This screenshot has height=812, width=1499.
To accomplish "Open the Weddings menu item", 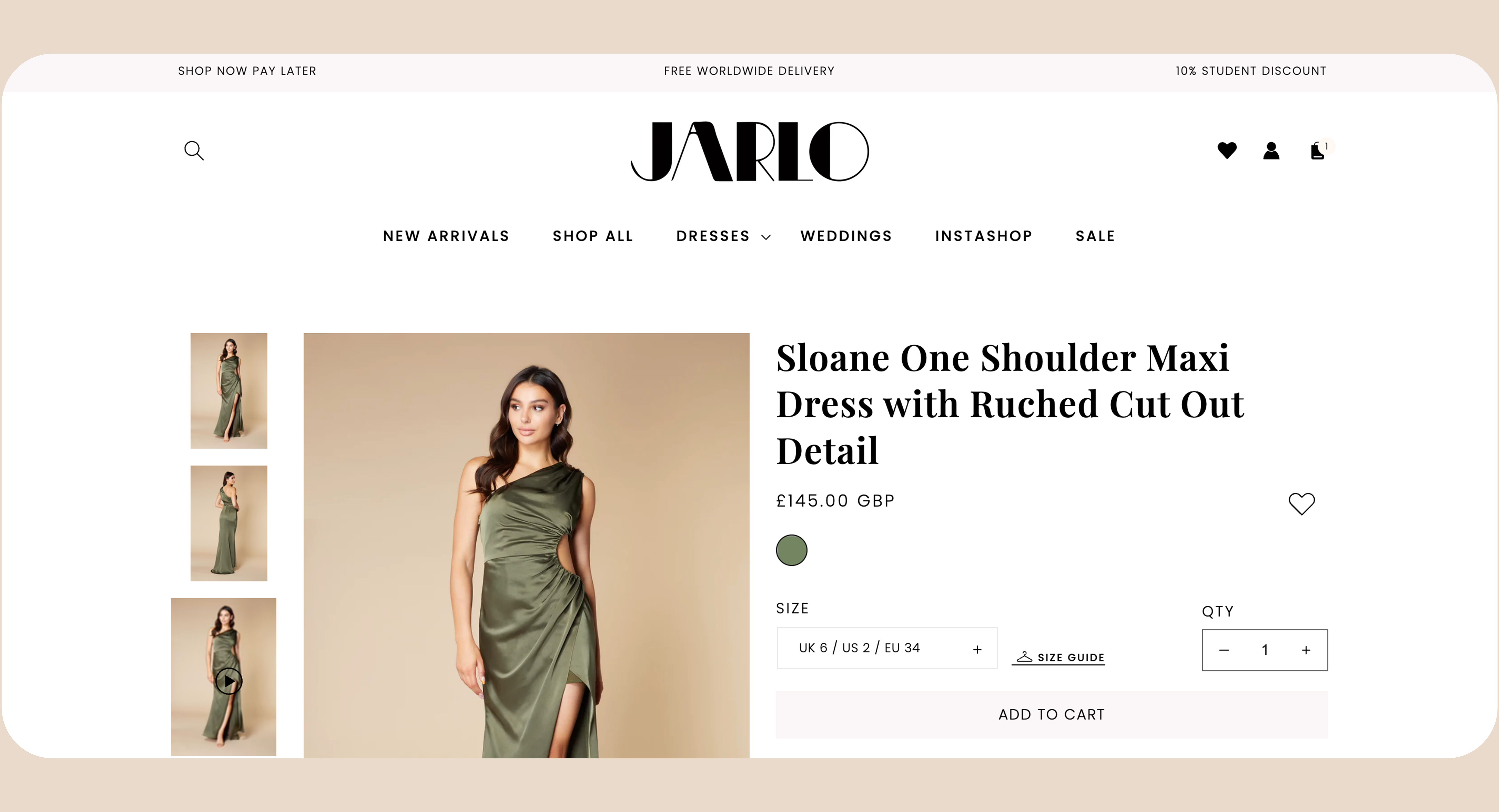I will point(846,236).
